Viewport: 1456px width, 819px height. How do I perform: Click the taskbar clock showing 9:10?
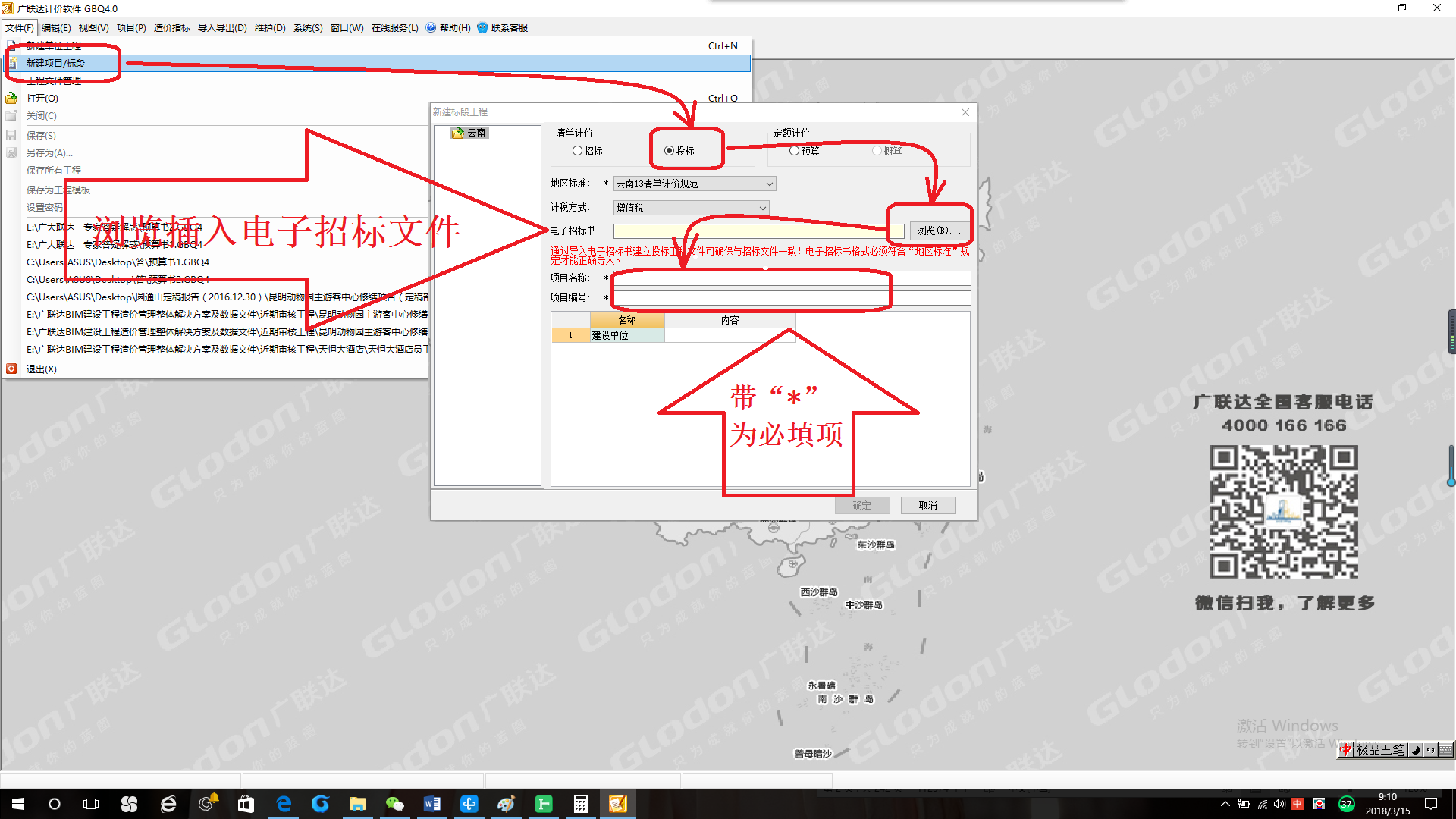pos(1388,804)
